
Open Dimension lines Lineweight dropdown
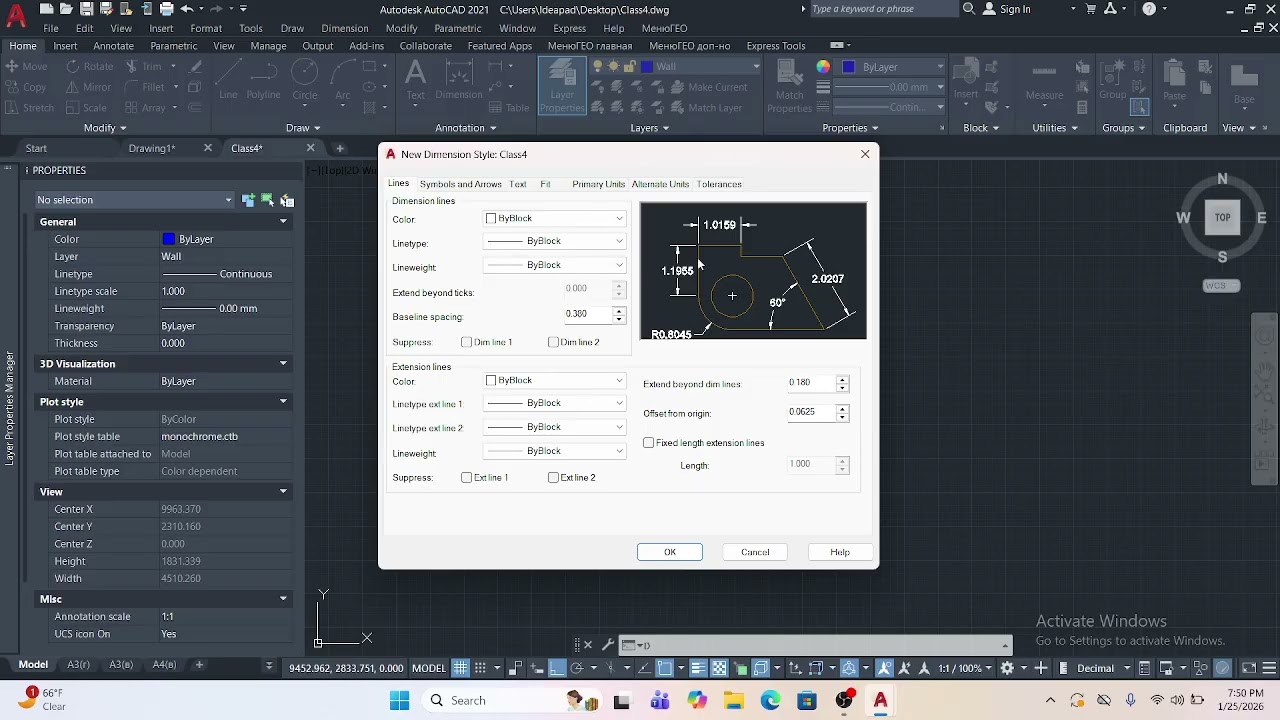coord(555,265)
